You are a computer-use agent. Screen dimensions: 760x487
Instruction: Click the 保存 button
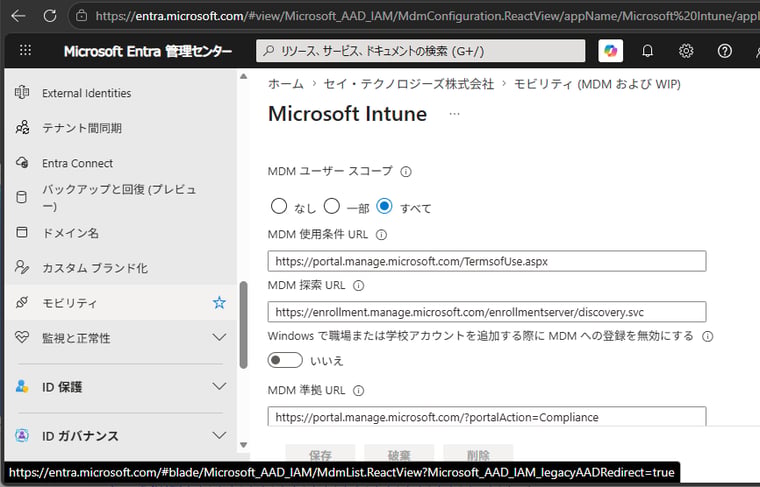click(320, 455)
